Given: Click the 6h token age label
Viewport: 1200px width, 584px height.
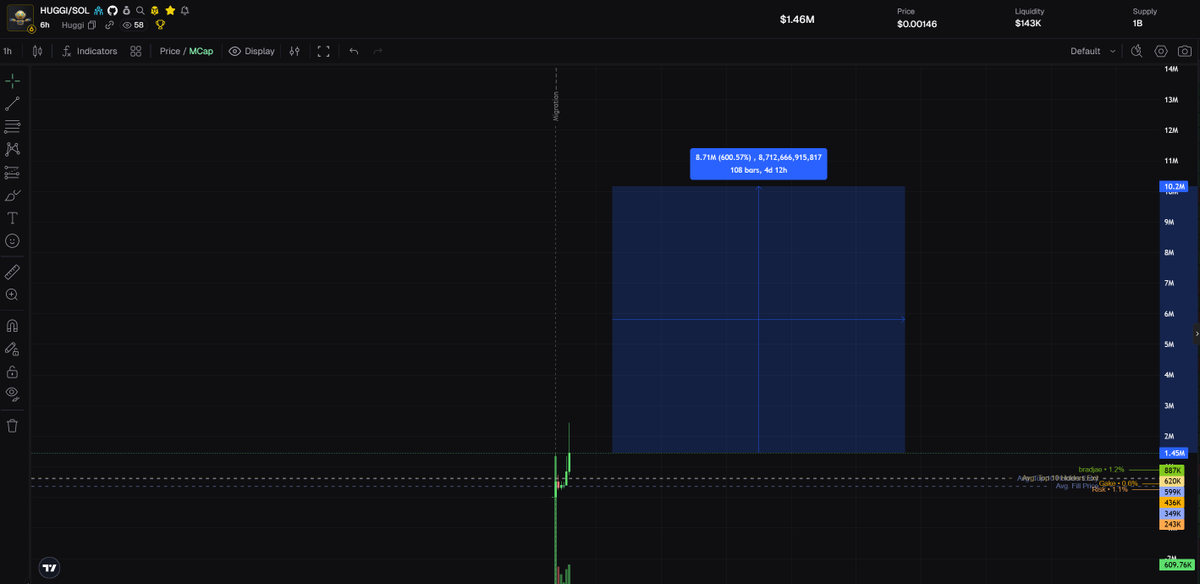Looking at the screenshot, I should [x=45, y=25].
